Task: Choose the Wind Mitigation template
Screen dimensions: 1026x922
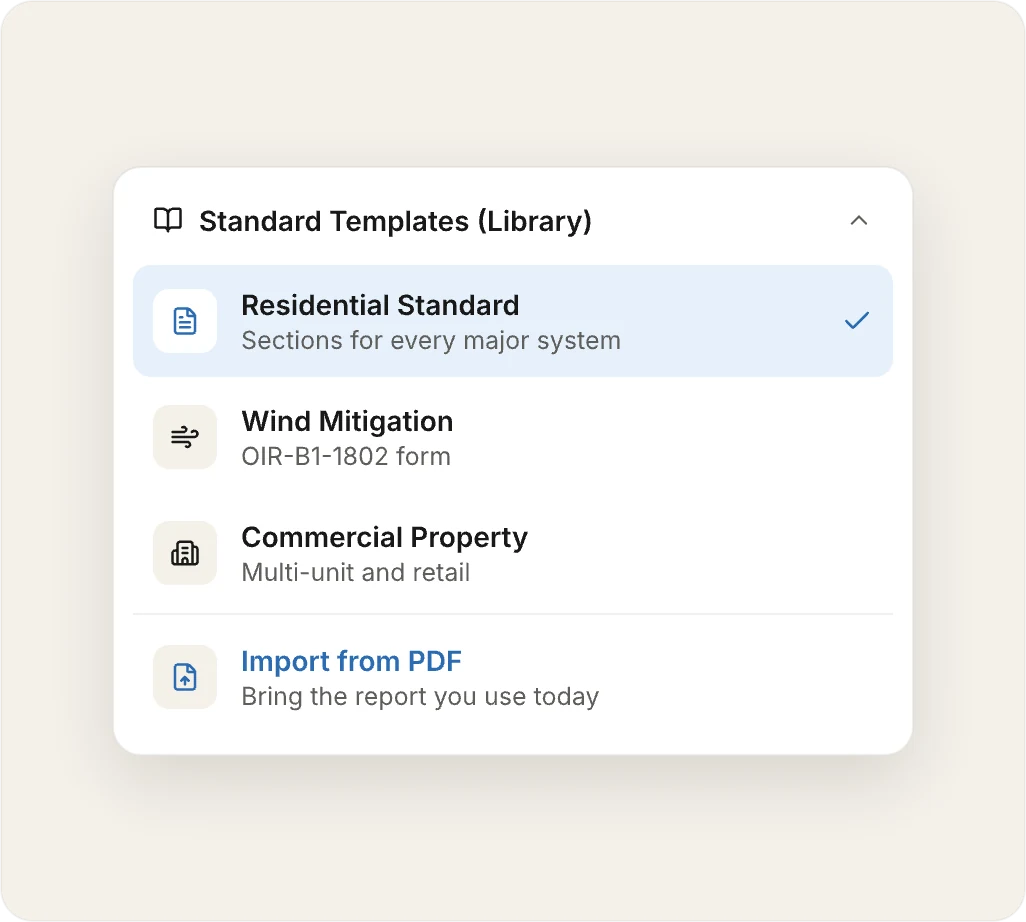Action: 513,437
